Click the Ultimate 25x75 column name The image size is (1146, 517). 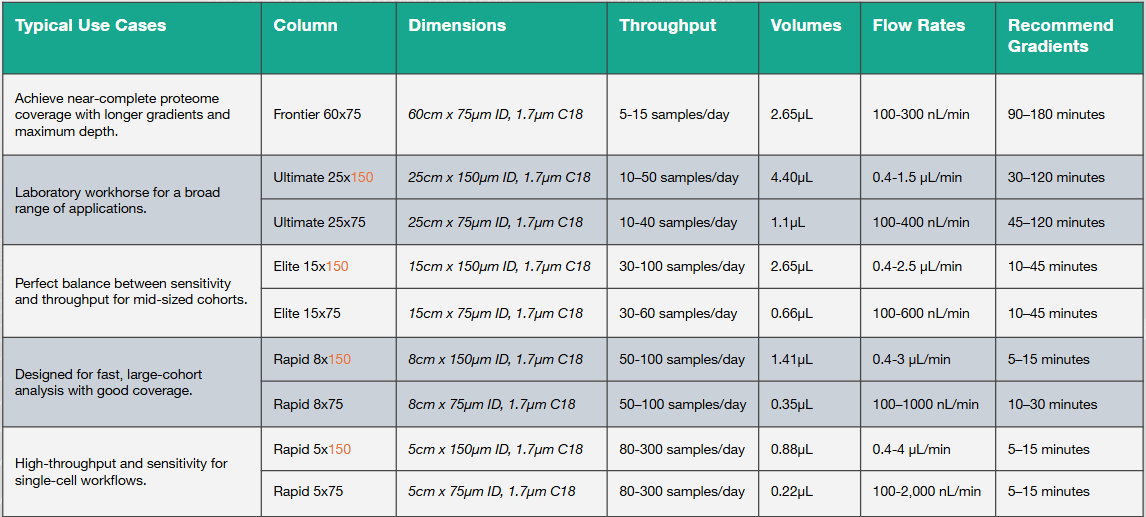click(320, 222)
